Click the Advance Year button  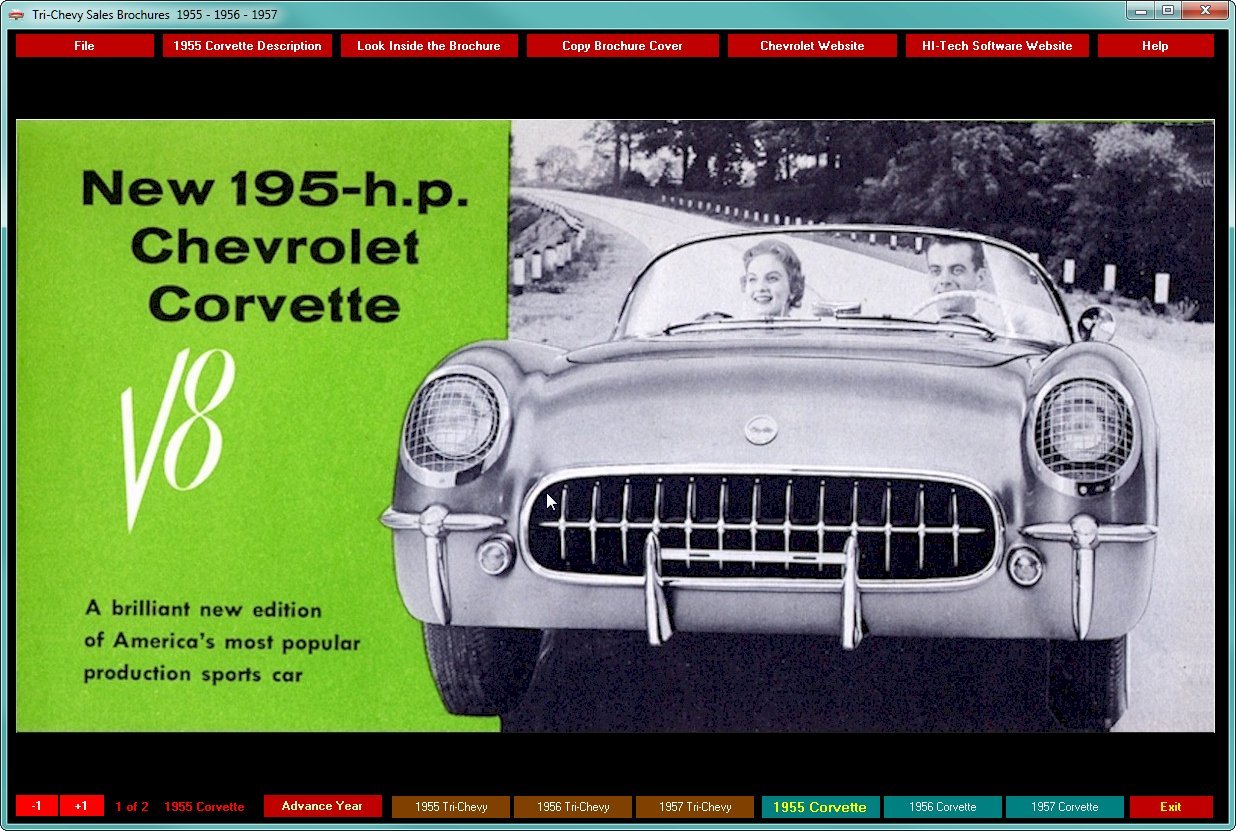pyautogui.click(x=322, y=806)
